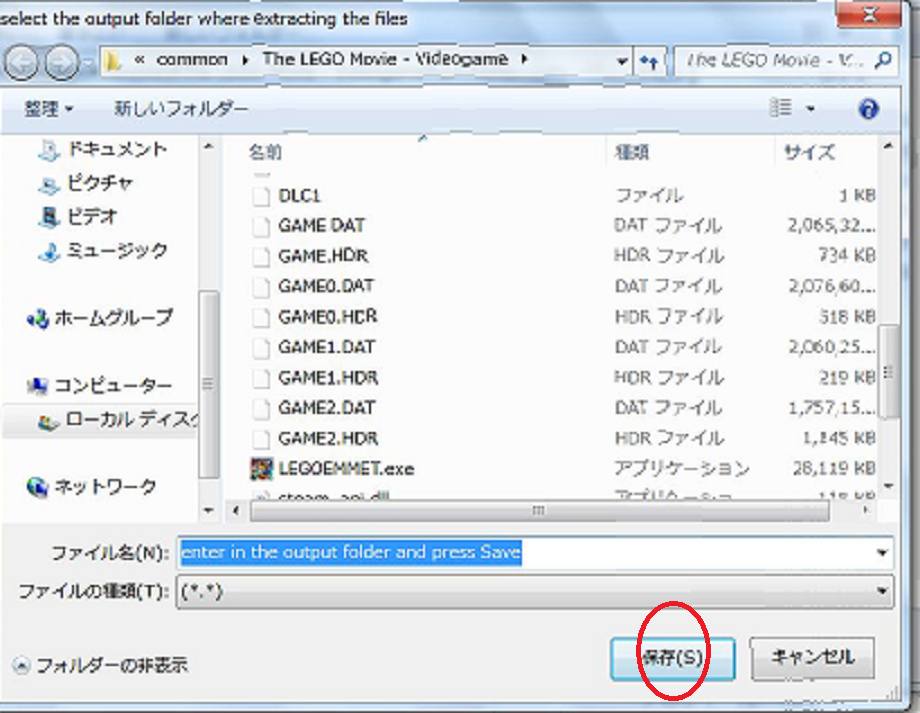Screen dimensions: 920x713
Task: Select ホームグループ in navigation pane
Action: pyautogui.click(x=100, y=319)
